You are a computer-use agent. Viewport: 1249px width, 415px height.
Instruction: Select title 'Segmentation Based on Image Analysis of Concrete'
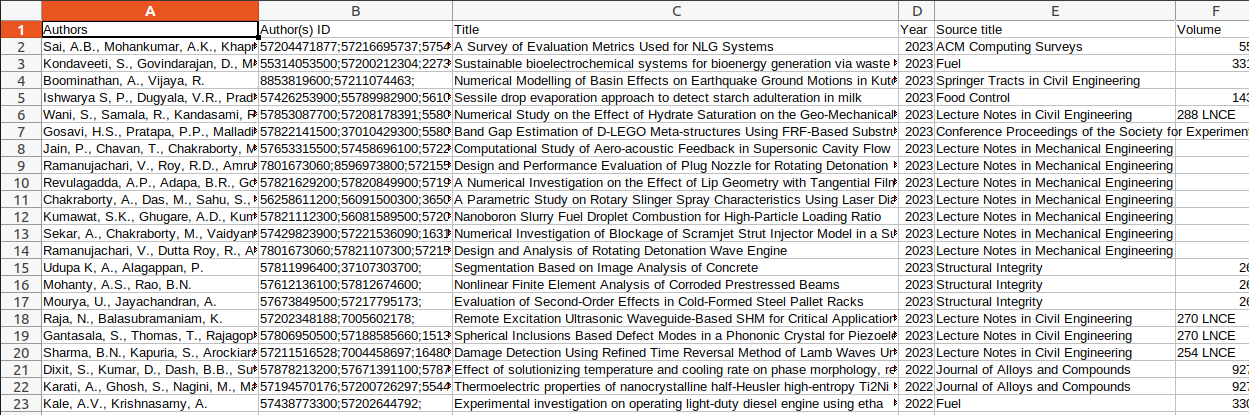coord(675,268)
